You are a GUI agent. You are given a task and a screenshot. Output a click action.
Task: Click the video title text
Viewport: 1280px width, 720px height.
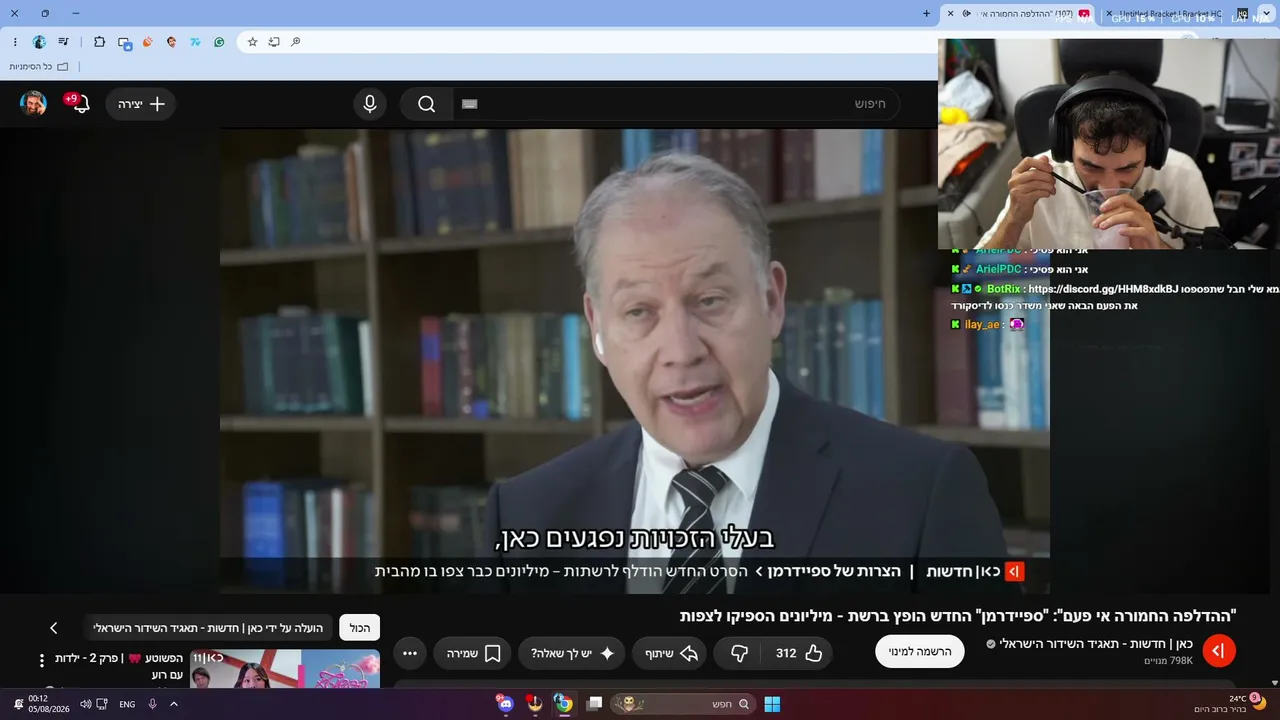[958, 616]
